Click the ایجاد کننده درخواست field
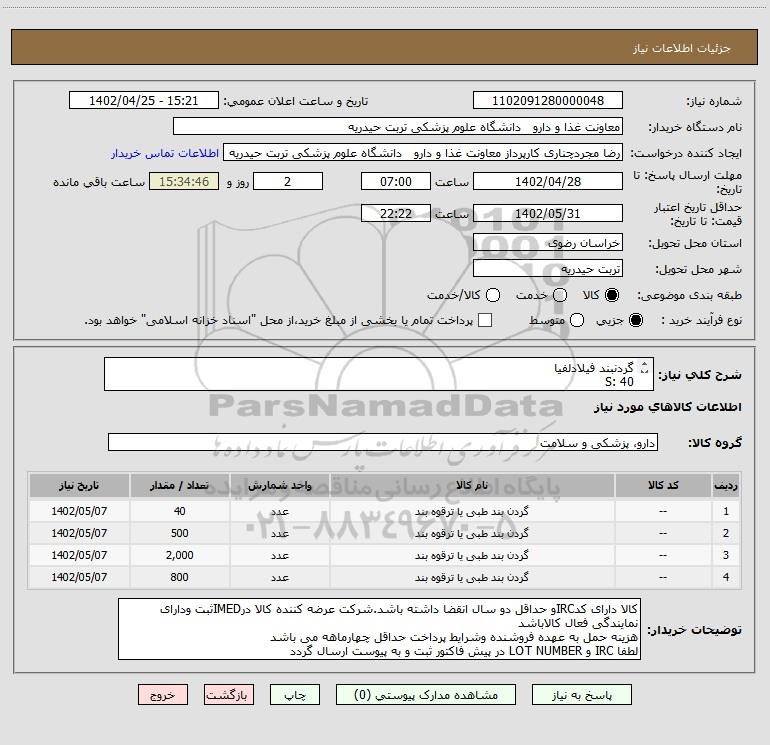The image size is (770, 745). pos(423,153)
